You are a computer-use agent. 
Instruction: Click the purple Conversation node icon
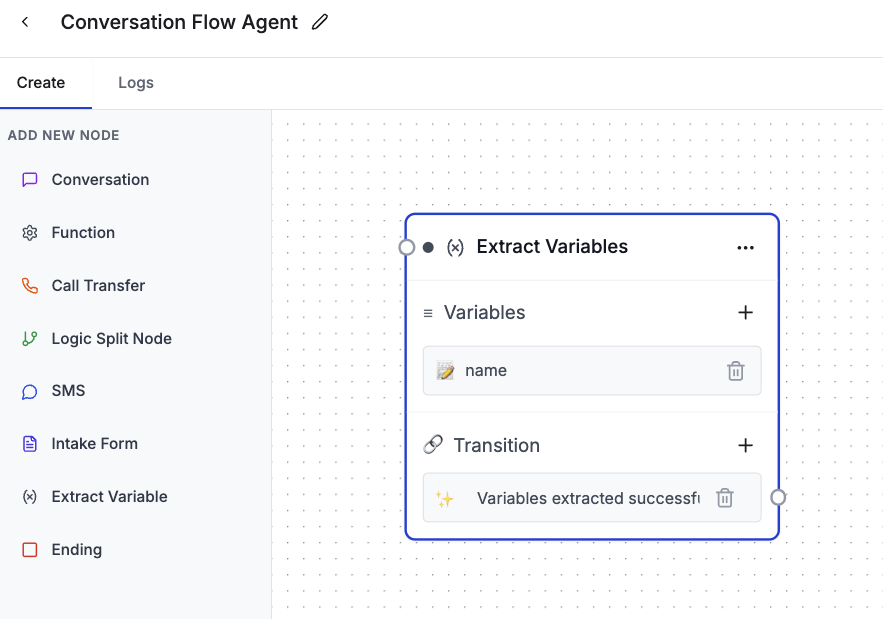coord(29,180)
